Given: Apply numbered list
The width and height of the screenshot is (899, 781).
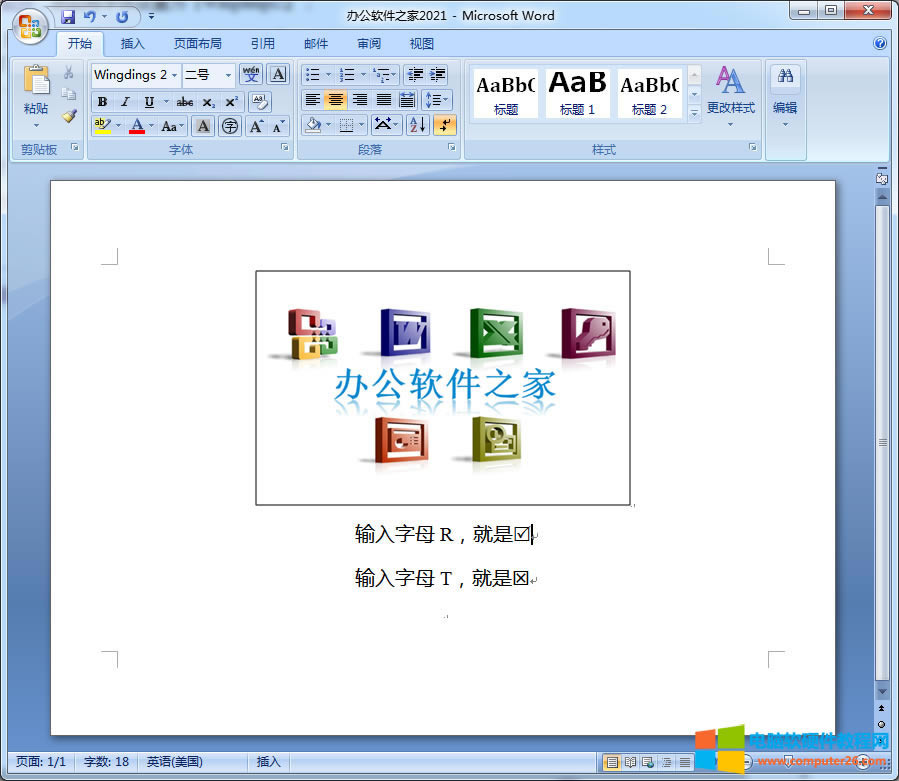Looking at the screenshot, I should point(347,75).
